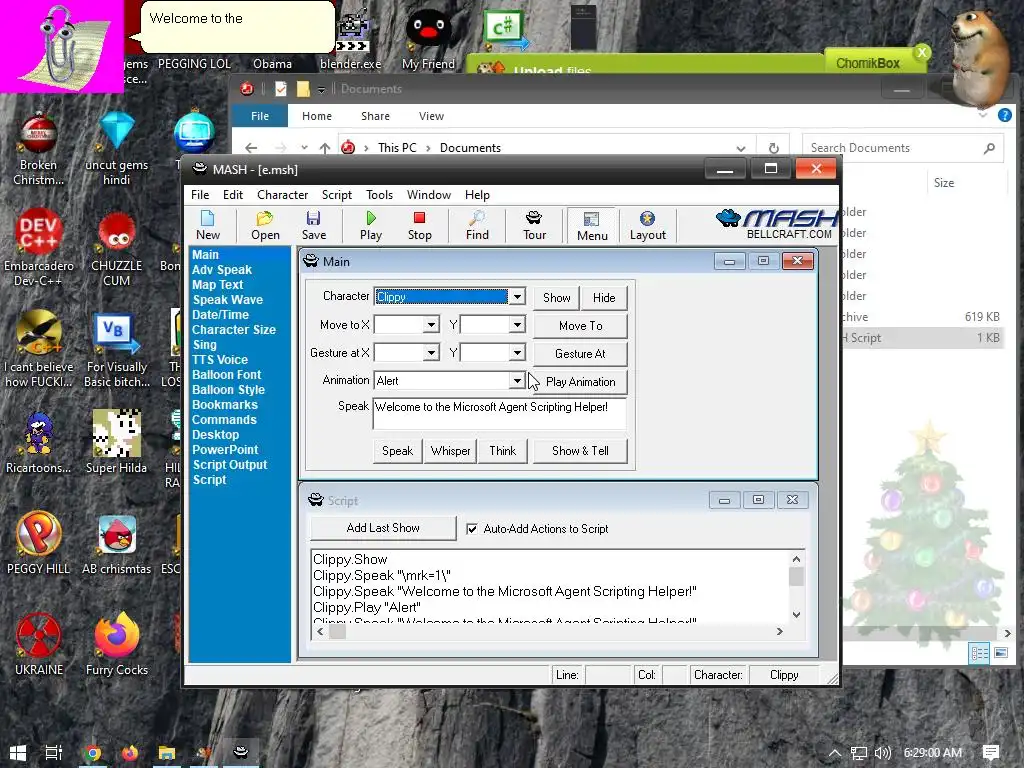Viewport: 1024px width, 768px height.
Task: Open the MASH Edit menu
Action: pos(232,195)
